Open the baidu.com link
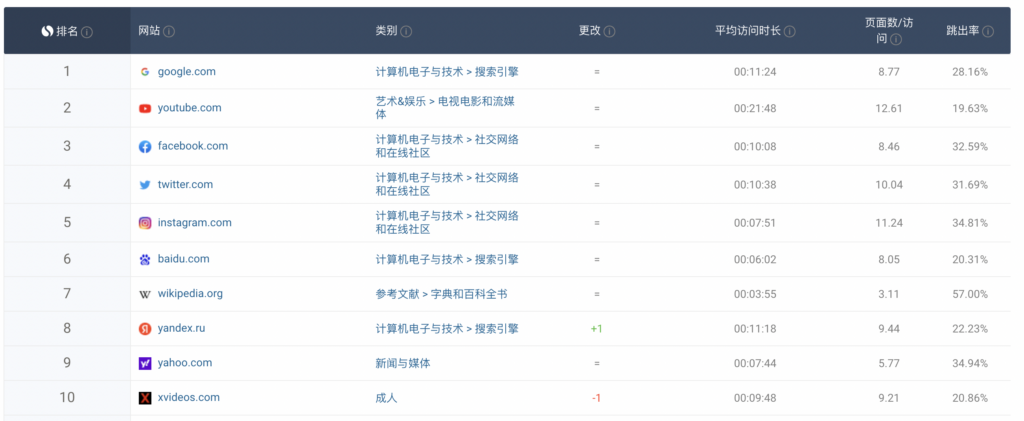Image resolution: width=1024 pixels, height=421 pixels. [184, 259]
